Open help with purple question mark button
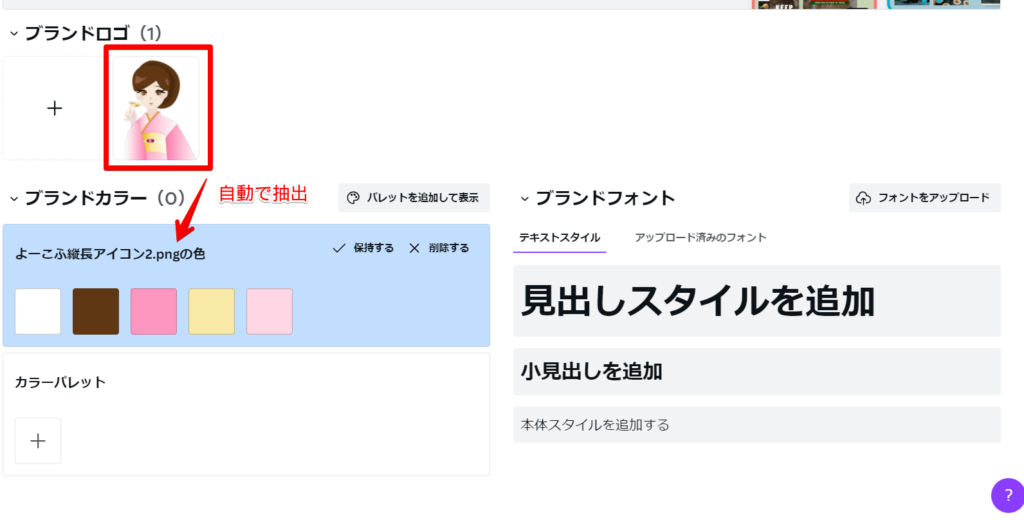 click(1008, 495)
